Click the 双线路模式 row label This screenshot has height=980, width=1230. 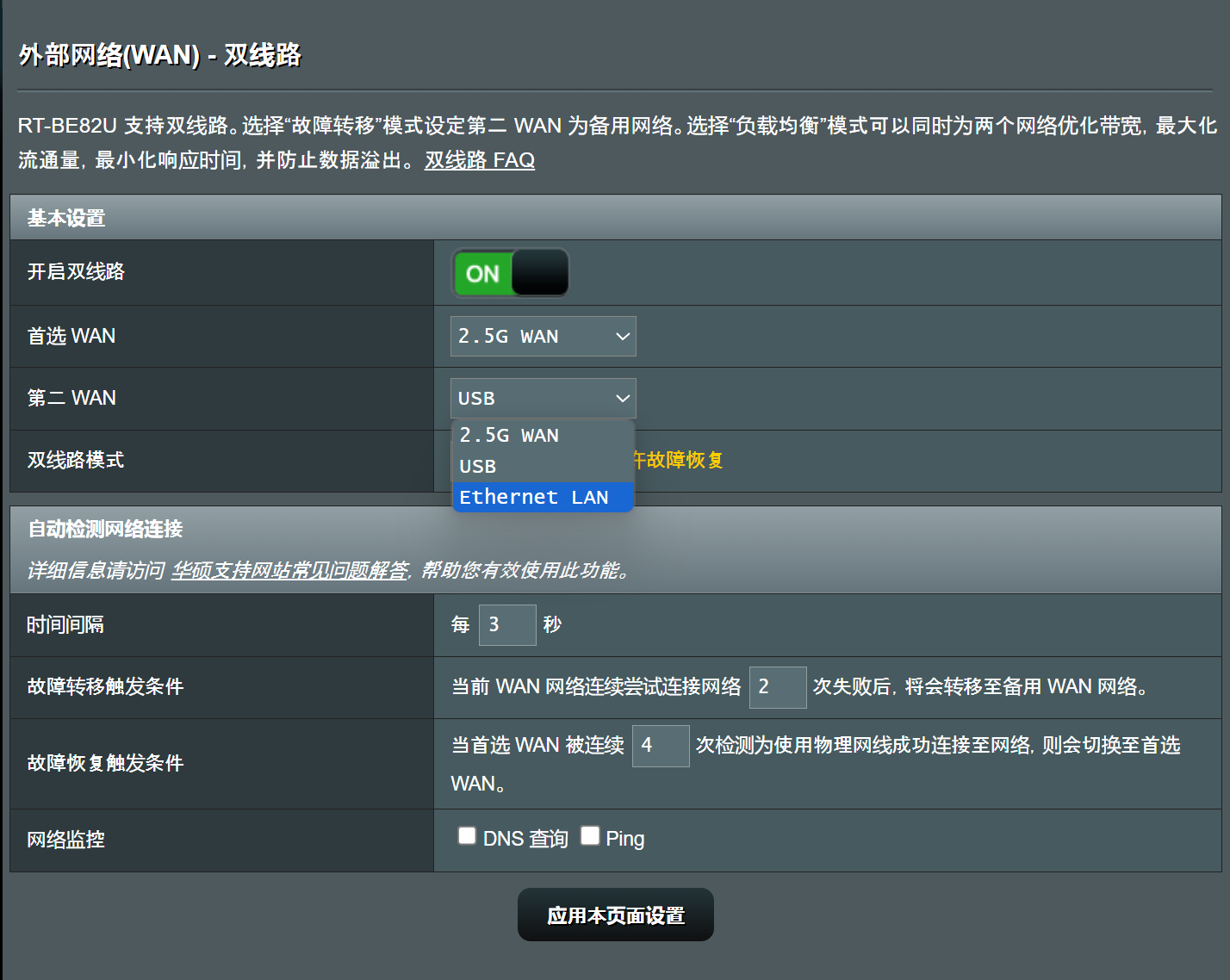76,461
